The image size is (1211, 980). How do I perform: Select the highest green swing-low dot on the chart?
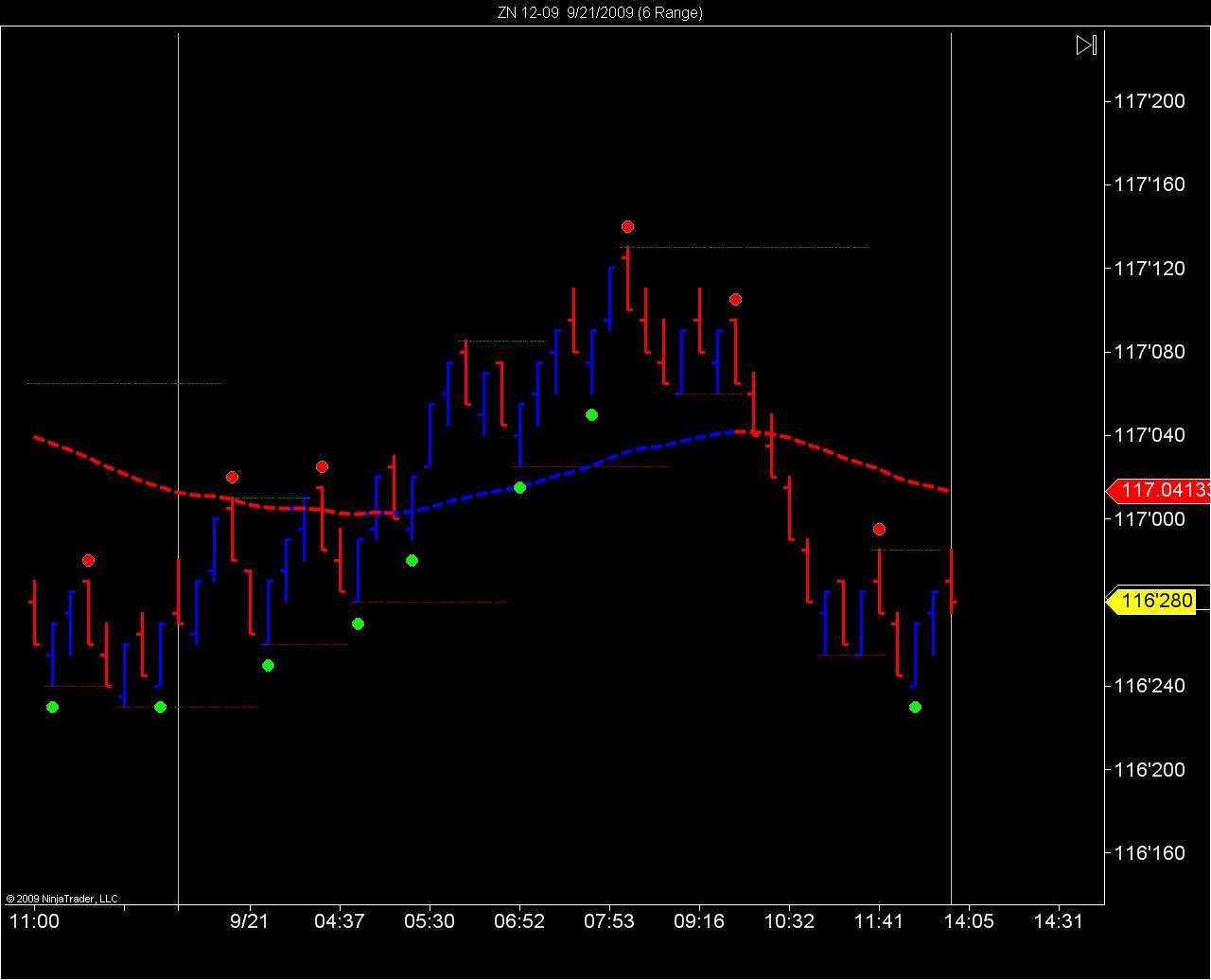pyautogui.click(x=591, y=414)
